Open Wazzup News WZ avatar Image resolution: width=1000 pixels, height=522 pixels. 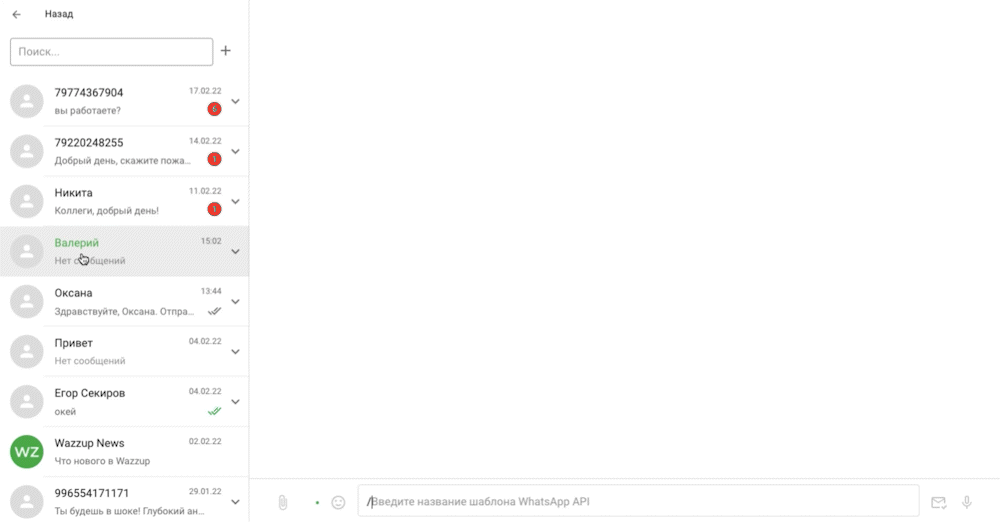27,452
